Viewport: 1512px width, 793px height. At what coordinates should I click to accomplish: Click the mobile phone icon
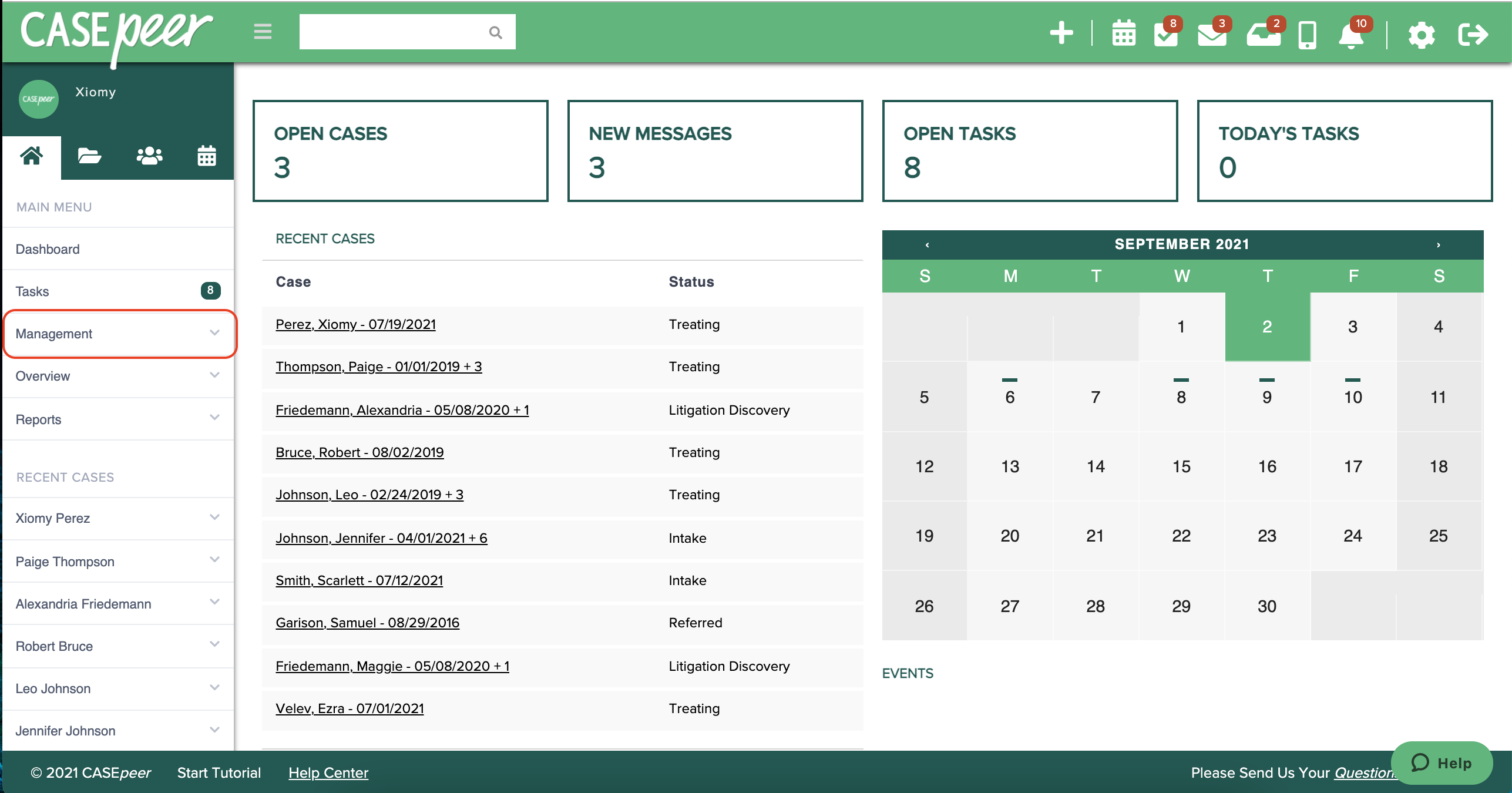1307,35
